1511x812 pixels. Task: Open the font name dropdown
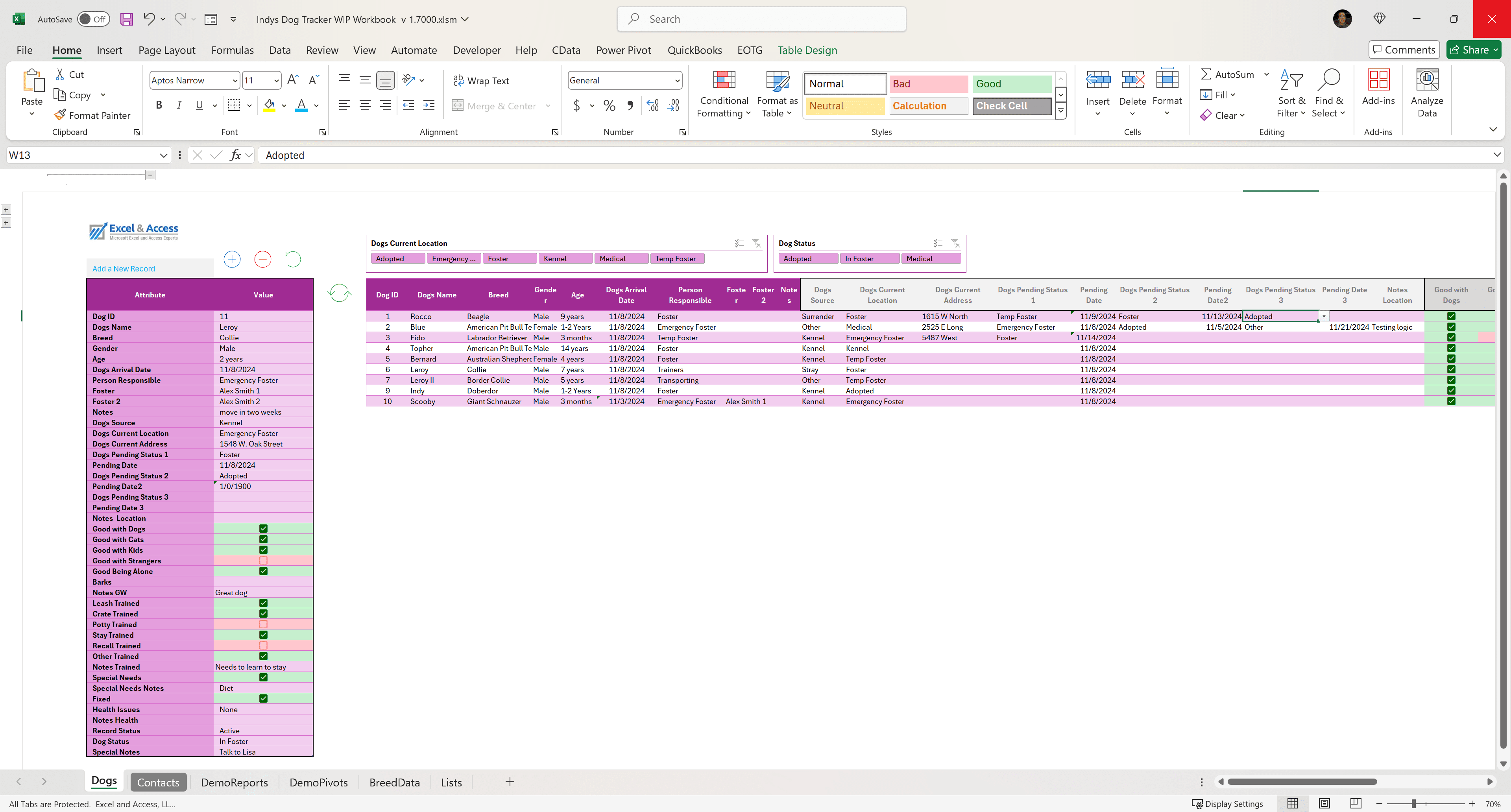235,80
